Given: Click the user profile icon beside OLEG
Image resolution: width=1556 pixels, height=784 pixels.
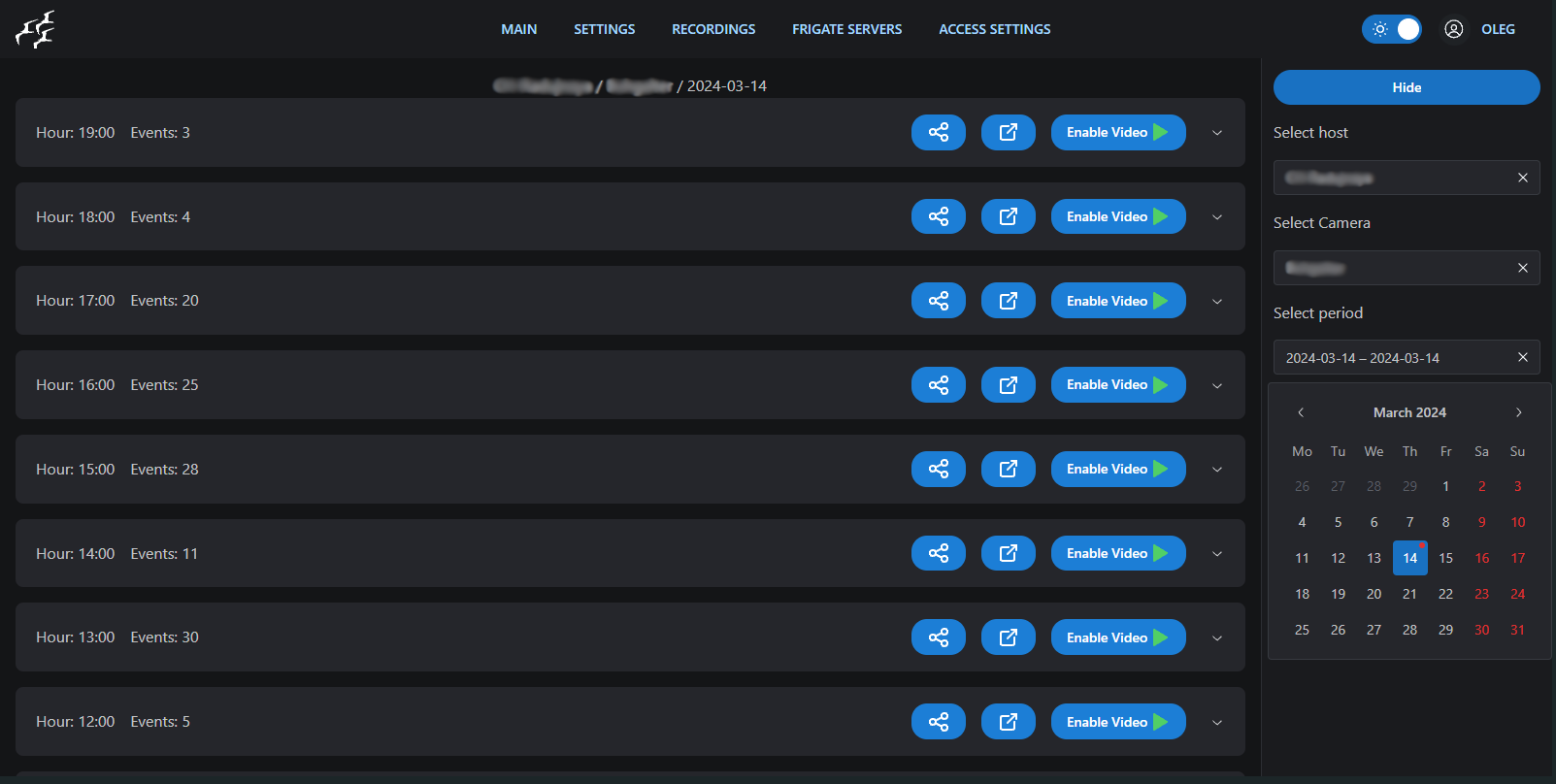Looking at the screenshot, I should click(1453, 29).
